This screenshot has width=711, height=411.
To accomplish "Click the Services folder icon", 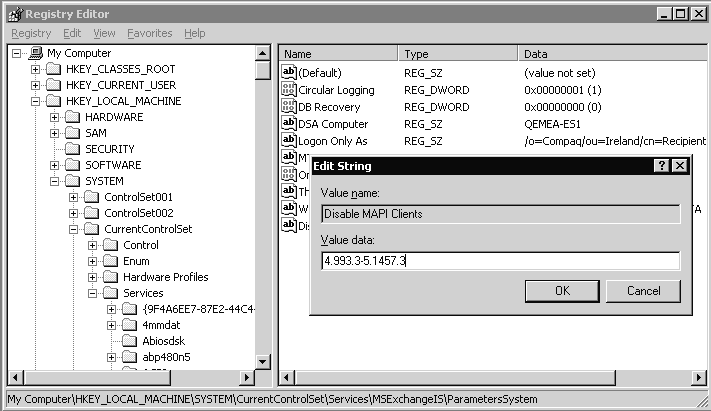I will [111, 293].
